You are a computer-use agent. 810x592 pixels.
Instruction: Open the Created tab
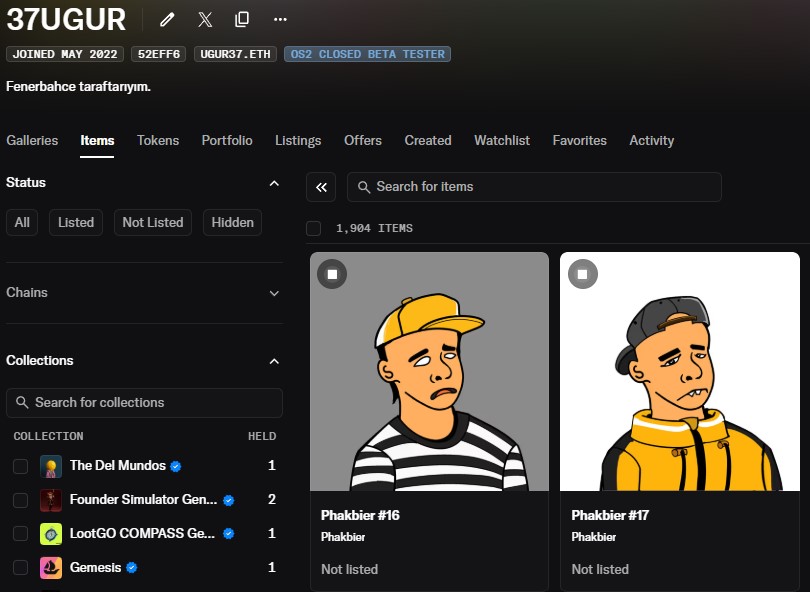click(428, 141)
